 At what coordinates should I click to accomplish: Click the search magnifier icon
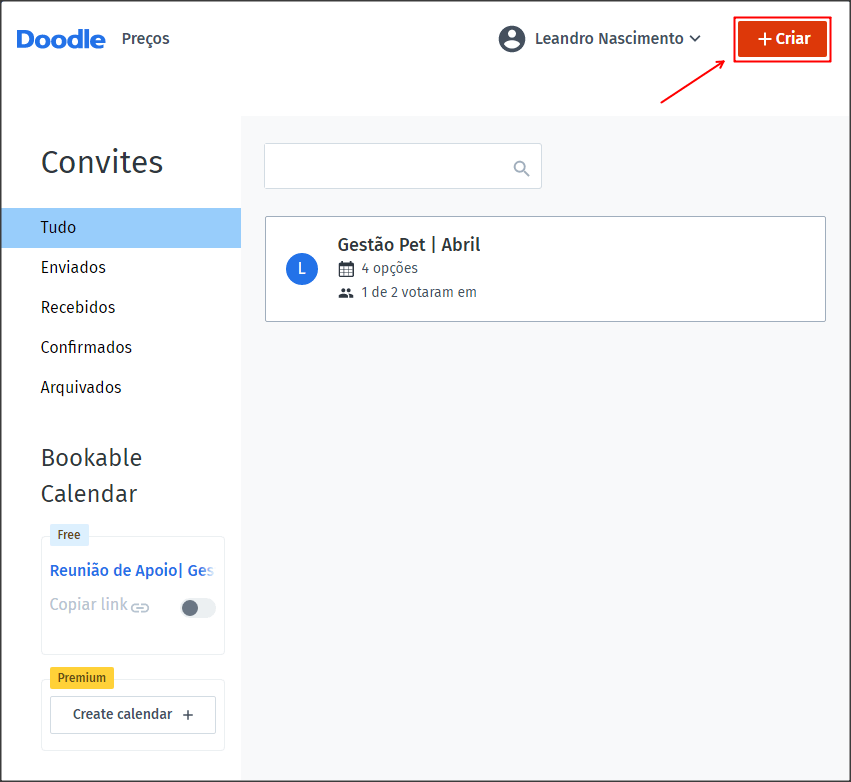[x=521, y=168]
